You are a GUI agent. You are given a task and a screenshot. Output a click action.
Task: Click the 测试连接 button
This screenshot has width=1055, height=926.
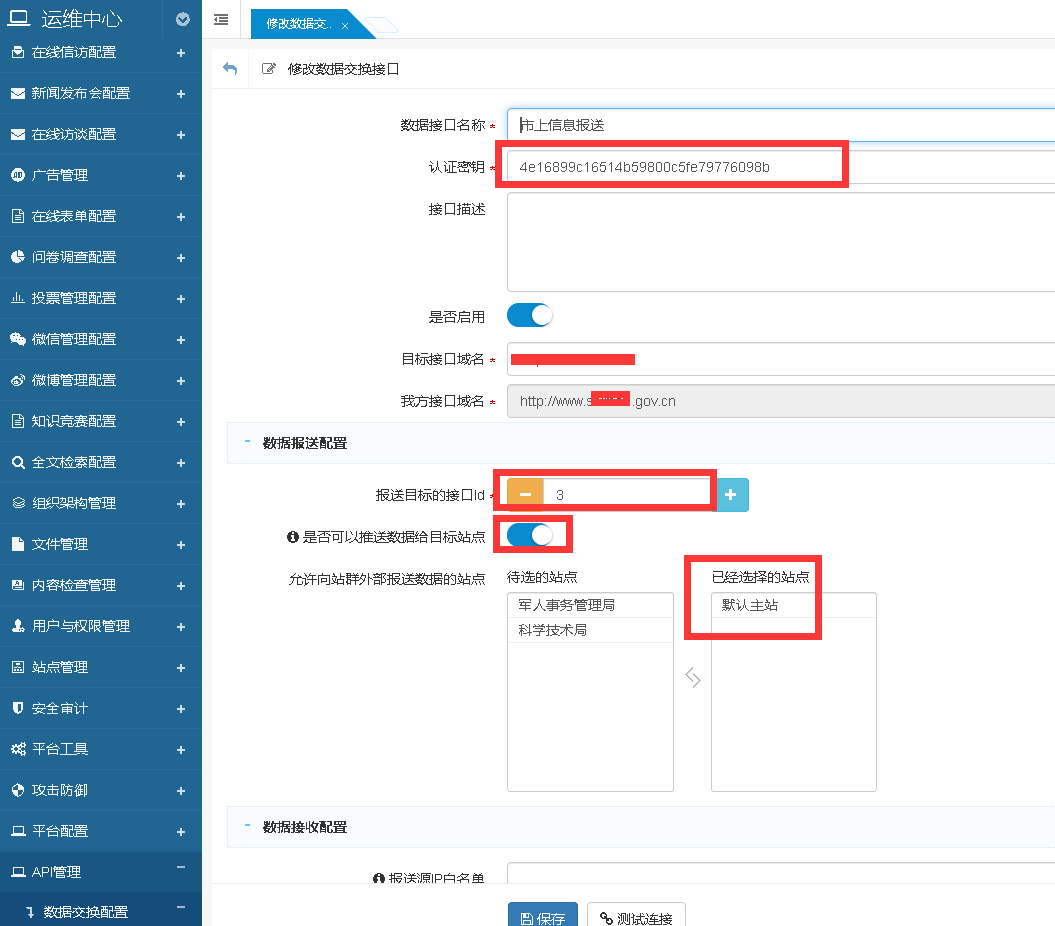(636, 918)
